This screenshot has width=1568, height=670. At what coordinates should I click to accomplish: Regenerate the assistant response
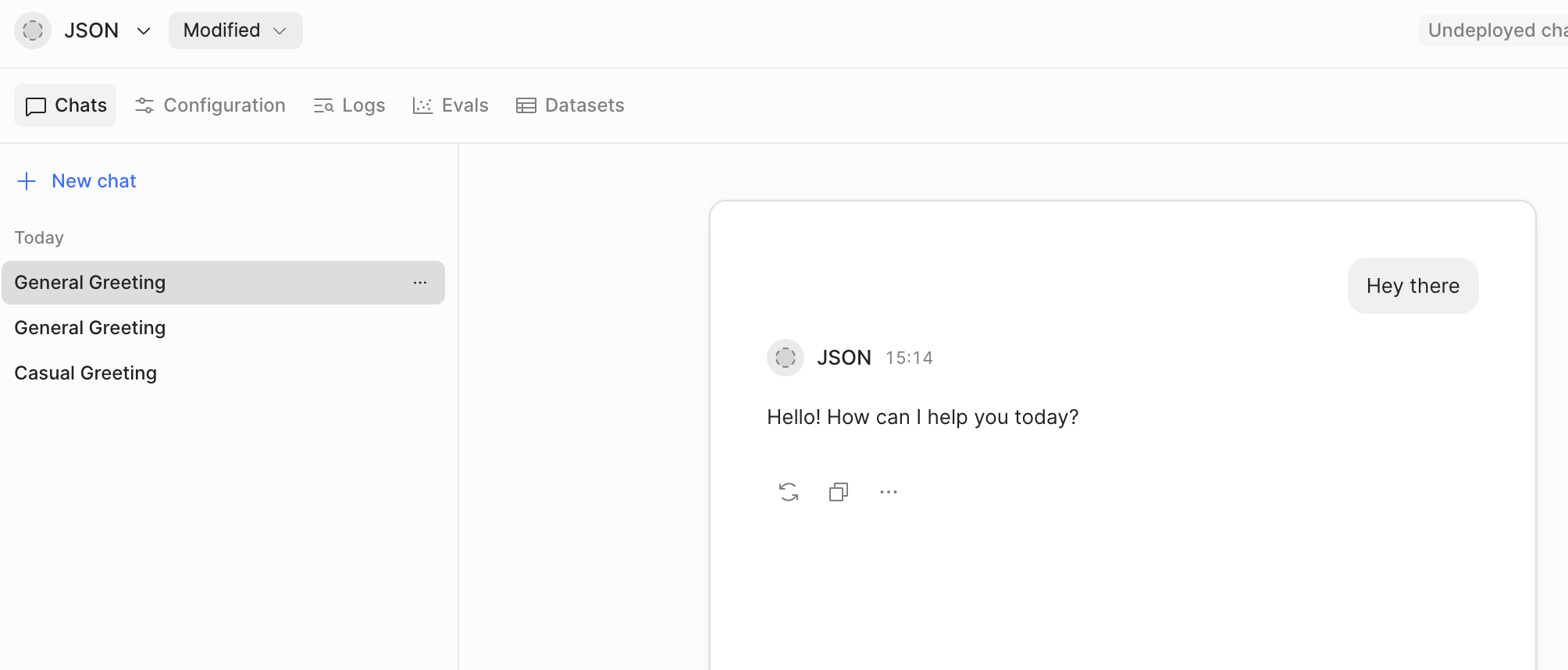[789, 492]
